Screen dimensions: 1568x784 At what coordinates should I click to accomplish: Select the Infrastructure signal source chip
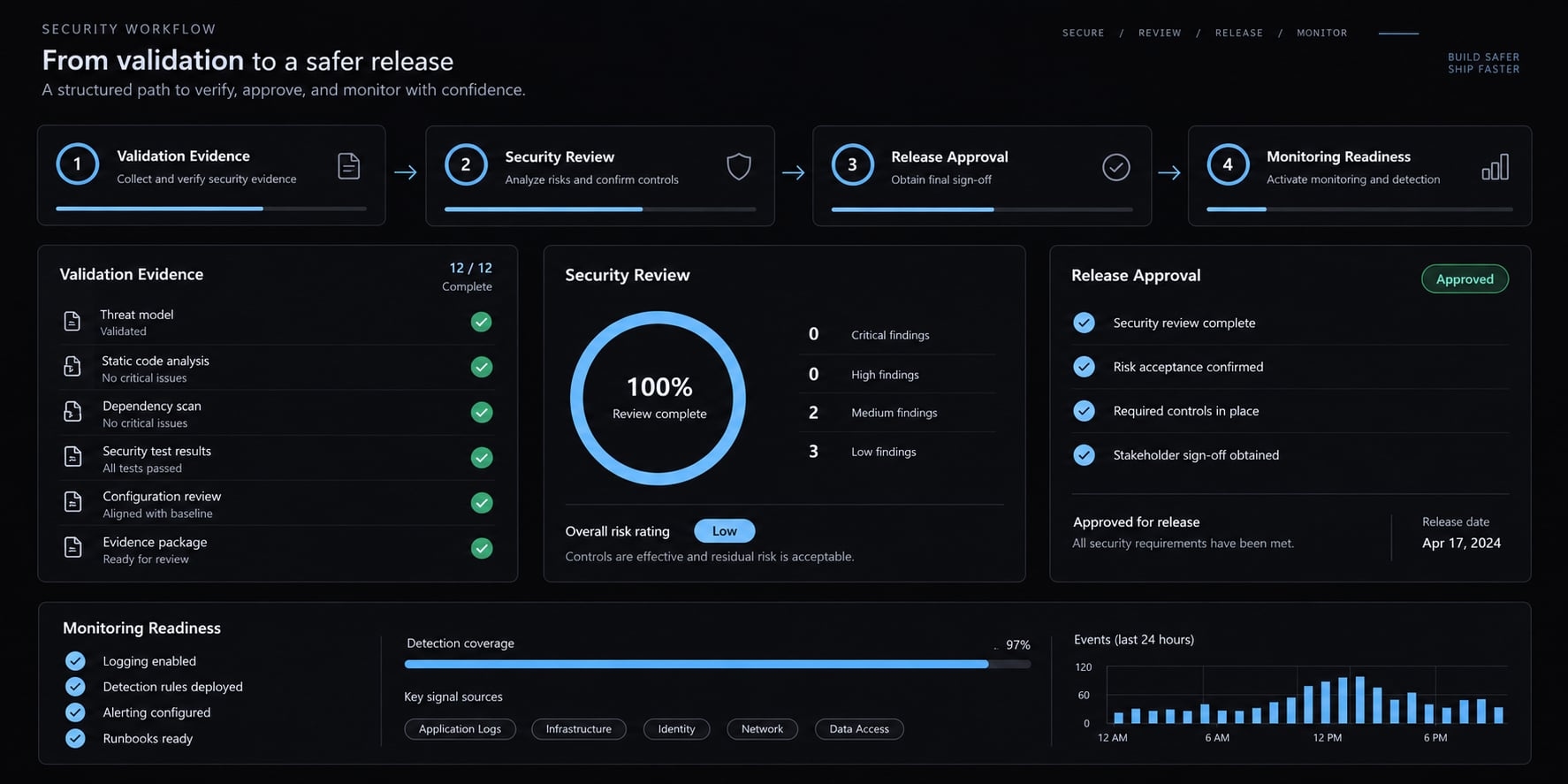pyautogui.click(x=579, y=729)
